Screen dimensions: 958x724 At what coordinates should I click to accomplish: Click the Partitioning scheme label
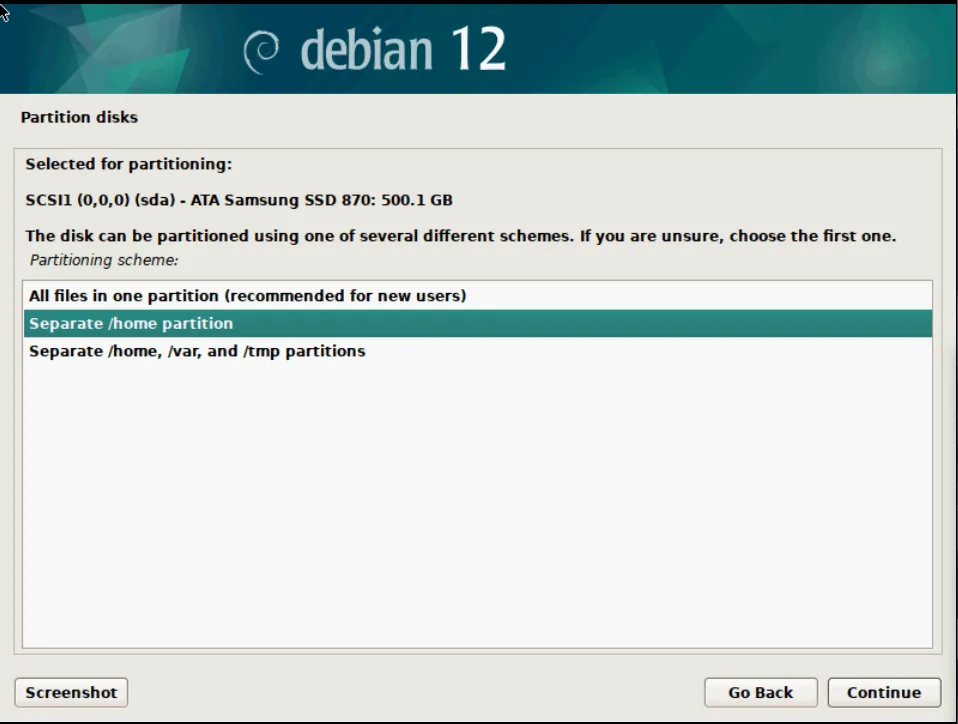click(104, 260)
